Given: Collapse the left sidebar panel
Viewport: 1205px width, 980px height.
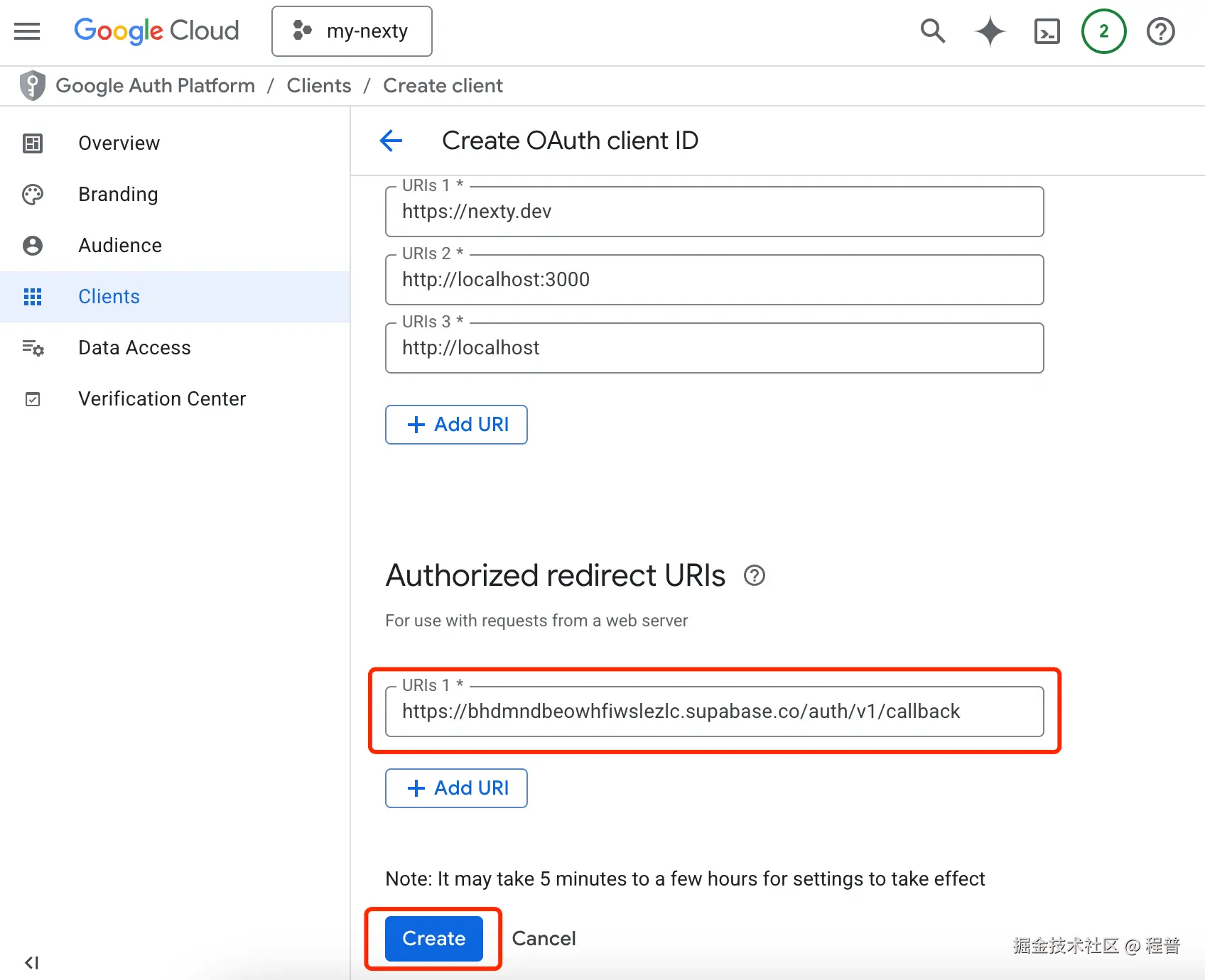Looking at the screenshot, I should 31,963.
